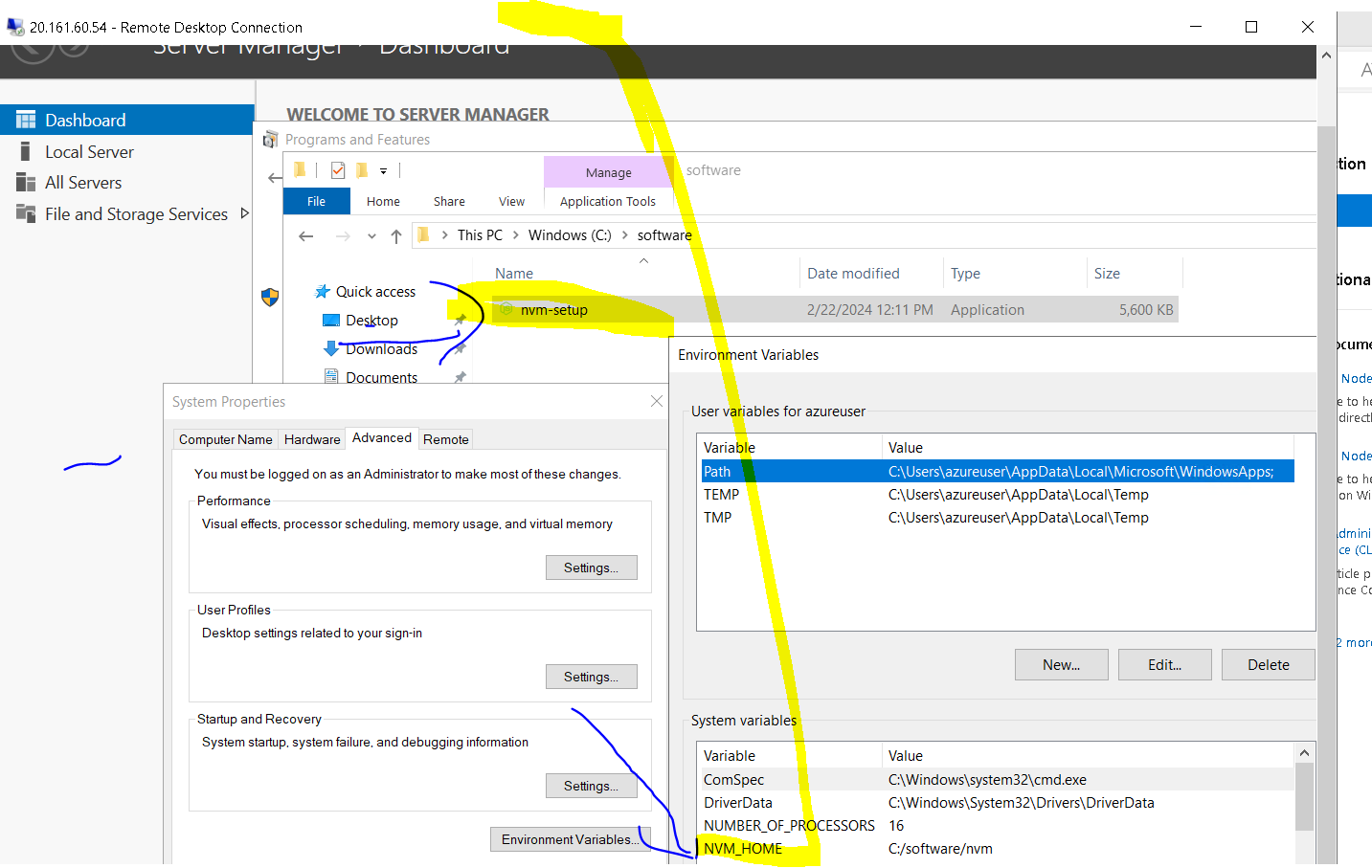This screenshot has width=1372, height=868.
Task: Expand breadcrumb chevron after Windows (C:)
Action: pos(624,234)
